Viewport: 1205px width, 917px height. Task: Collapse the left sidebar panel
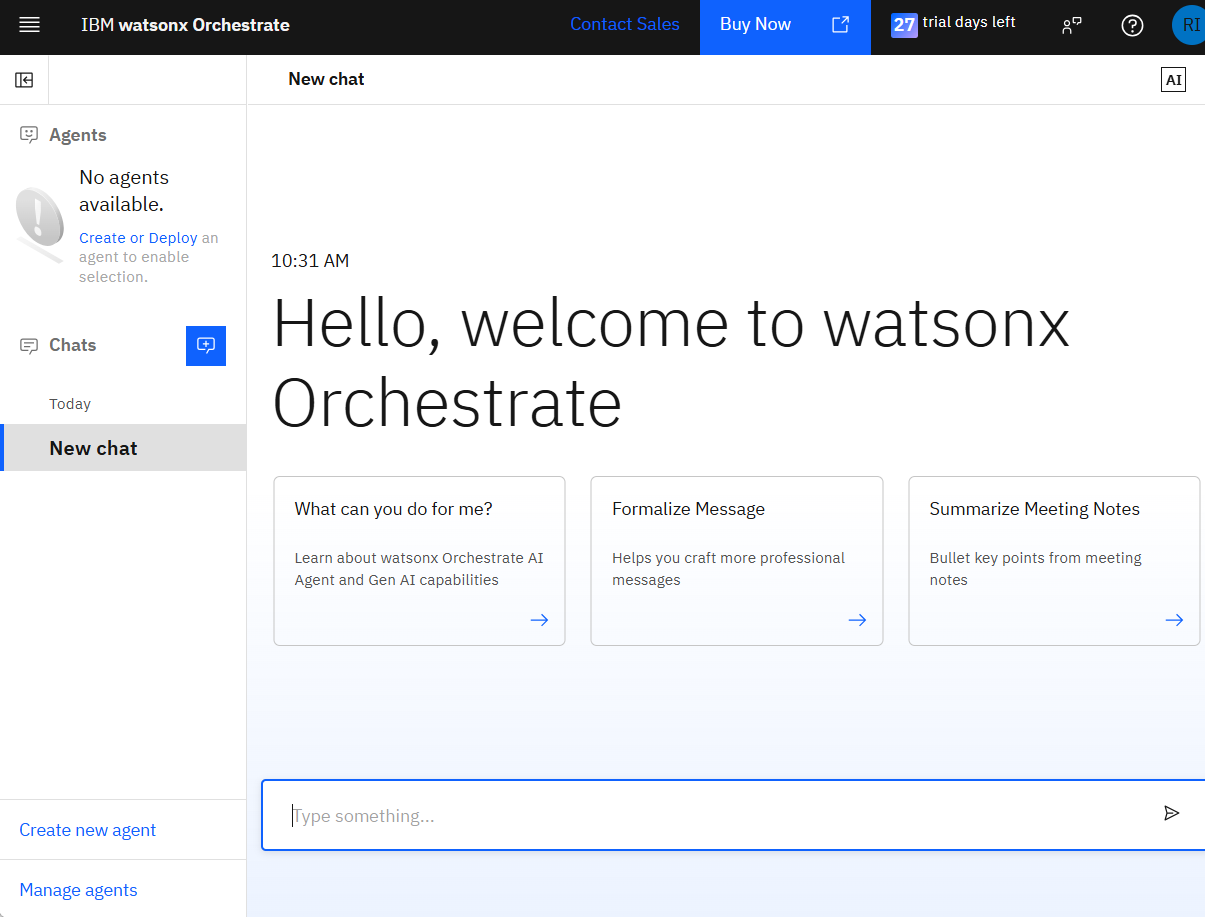click(24, 80)
